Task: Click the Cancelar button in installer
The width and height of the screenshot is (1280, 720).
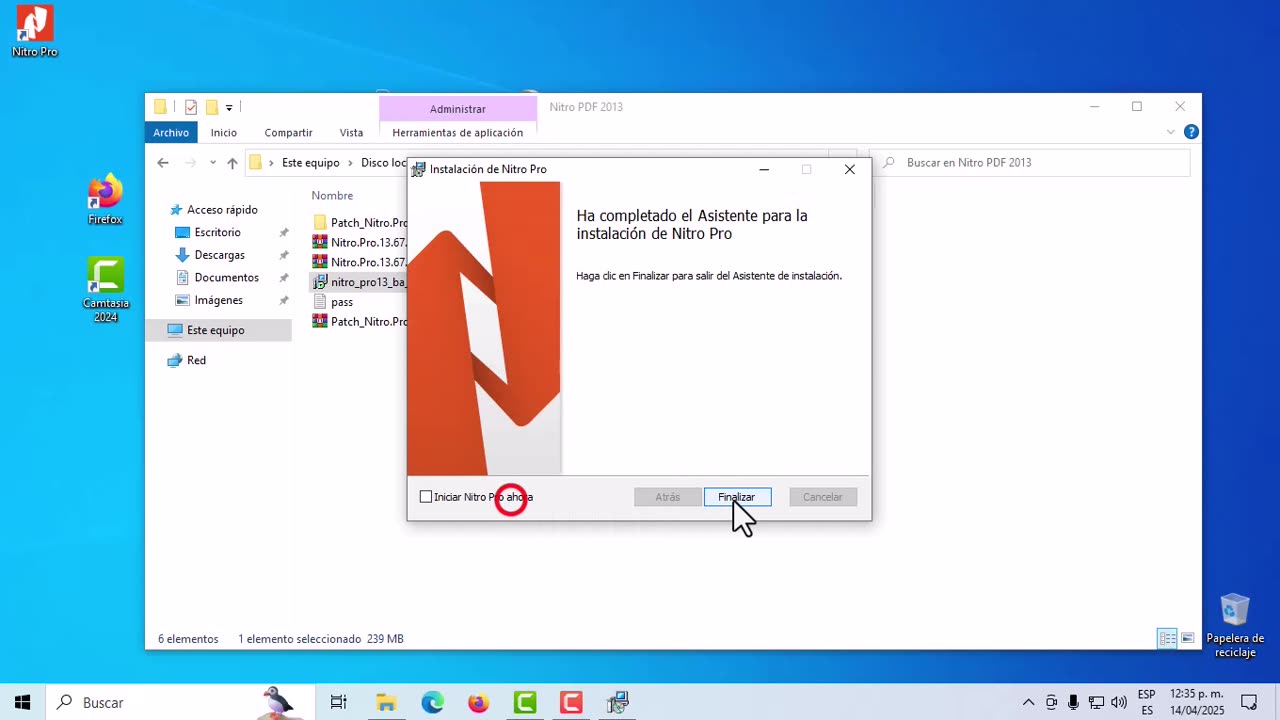Action: [823, 497]
